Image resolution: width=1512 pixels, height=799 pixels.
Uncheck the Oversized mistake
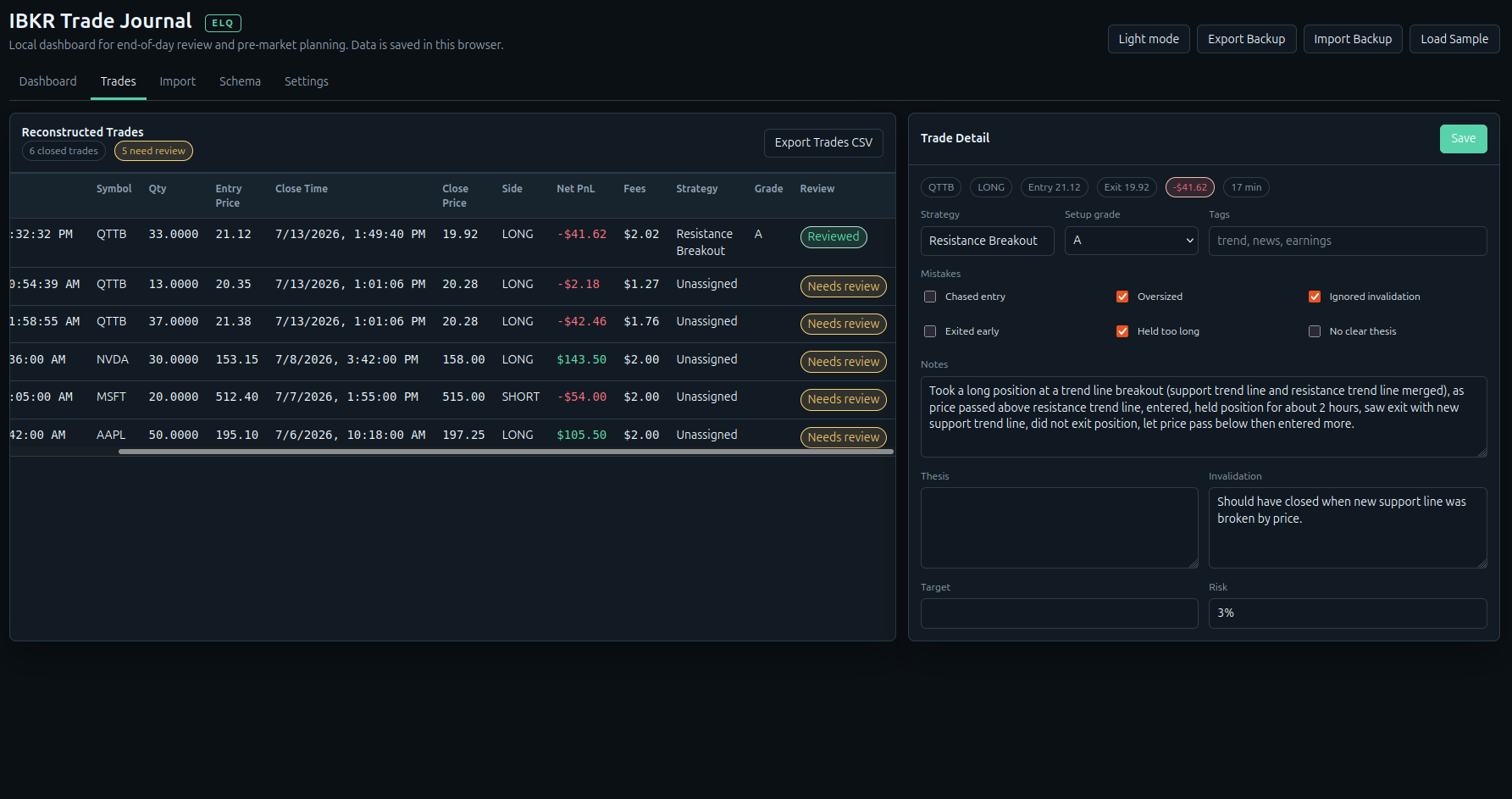click(x=1122, y=297)
